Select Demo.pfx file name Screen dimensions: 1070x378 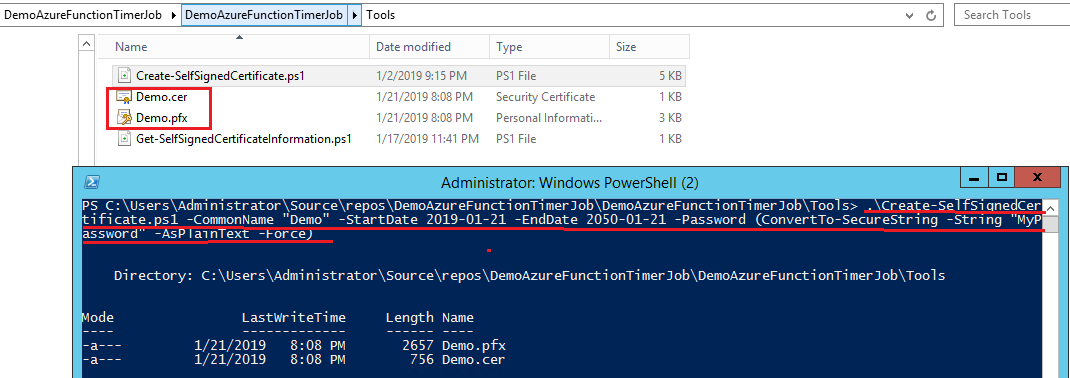[x=161, y=117]
